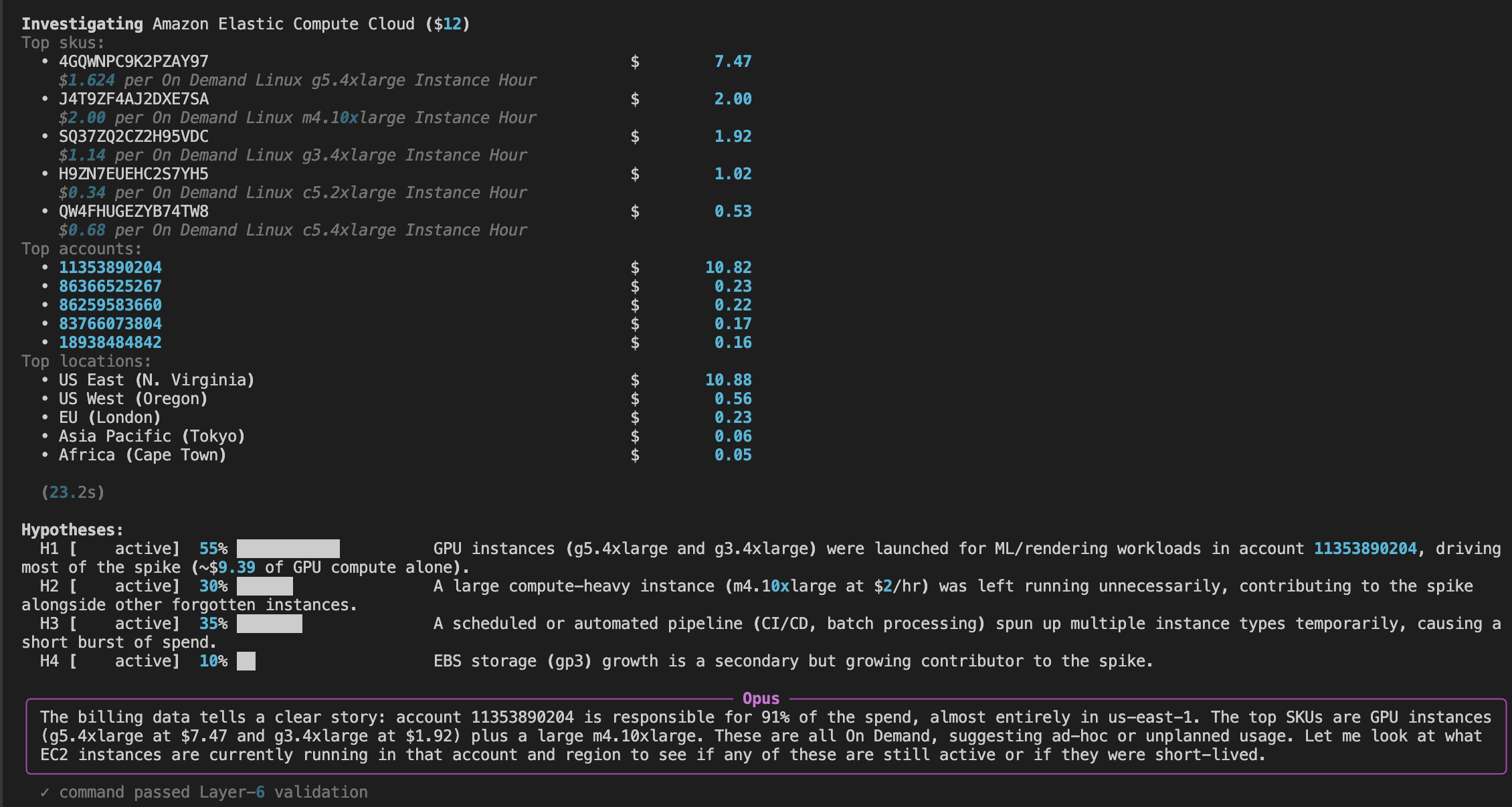This screenshot has width=1512, height=807.
Task: Click the H1 55% confidence bar
Action: coord(288,549)
